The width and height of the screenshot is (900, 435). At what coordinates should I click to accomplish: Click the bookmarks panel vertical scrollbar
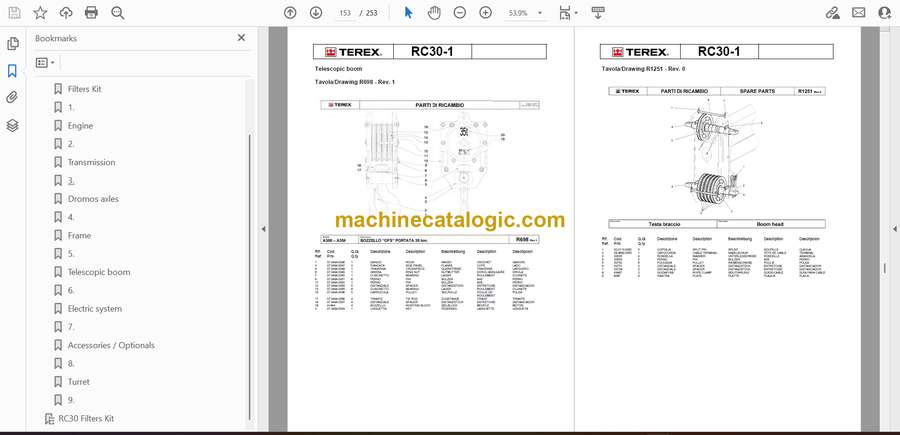(x=250, y=277)
